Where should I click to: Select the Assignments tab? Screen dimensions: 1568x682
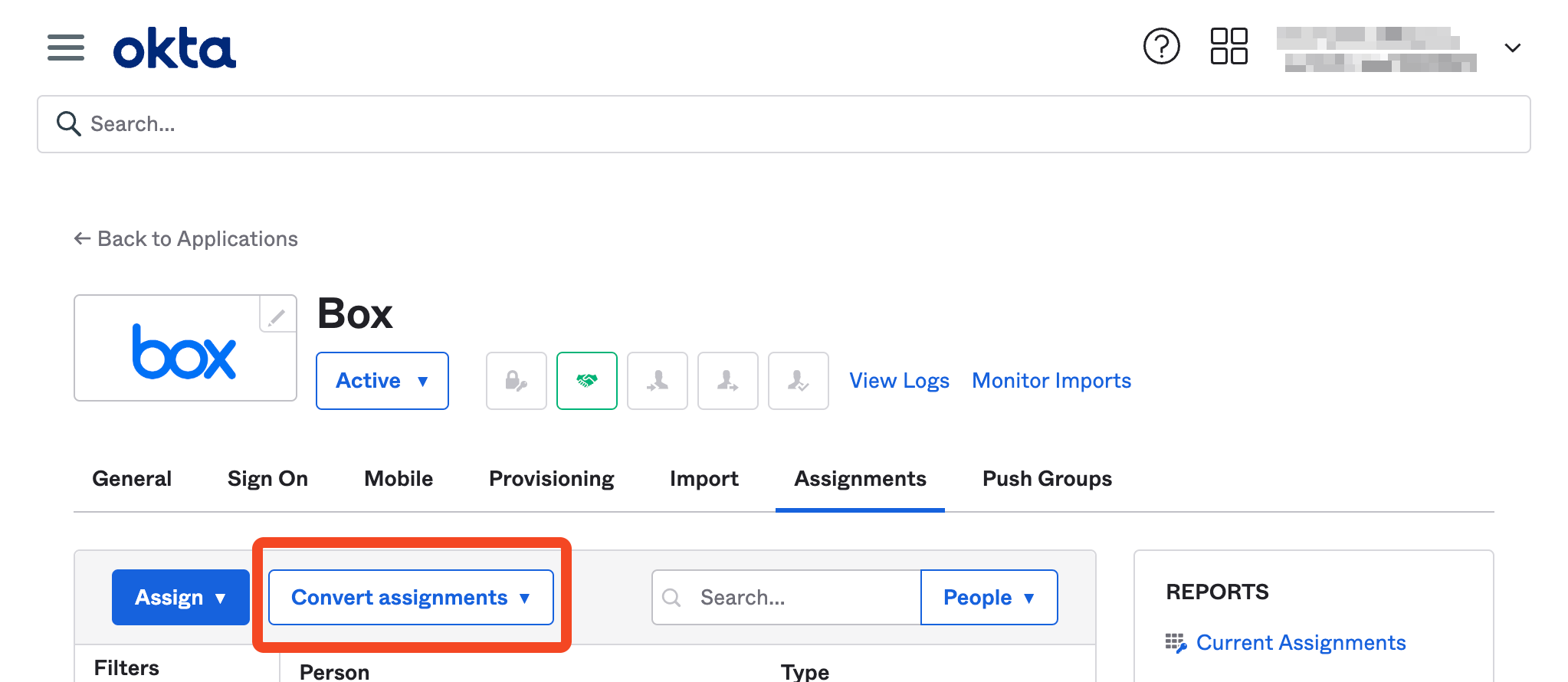click(x=860, y=479)
